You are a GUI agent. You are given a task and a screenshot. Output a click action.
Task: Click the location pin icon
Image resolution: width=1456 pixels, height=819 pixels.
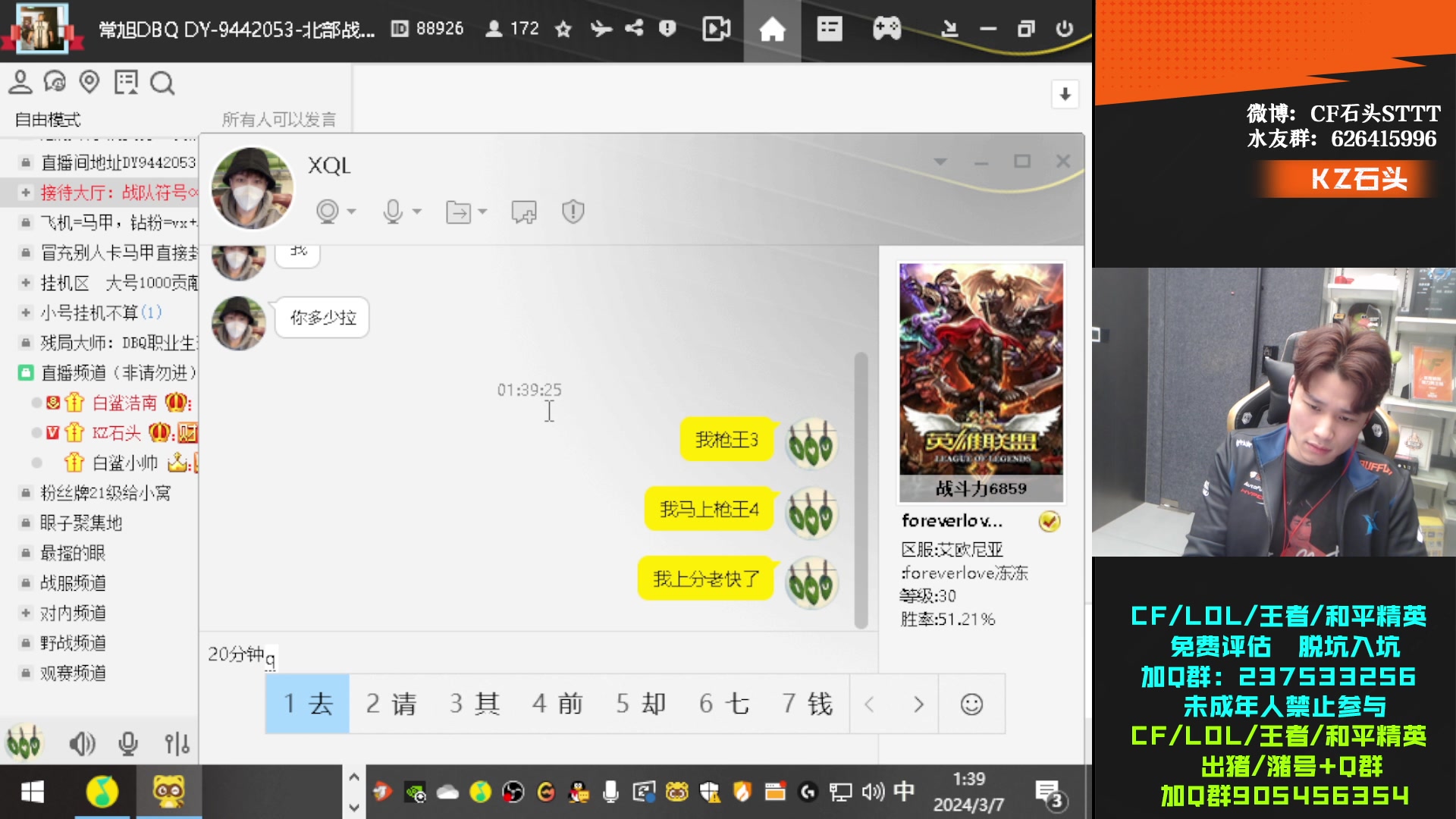coord(89,82)
